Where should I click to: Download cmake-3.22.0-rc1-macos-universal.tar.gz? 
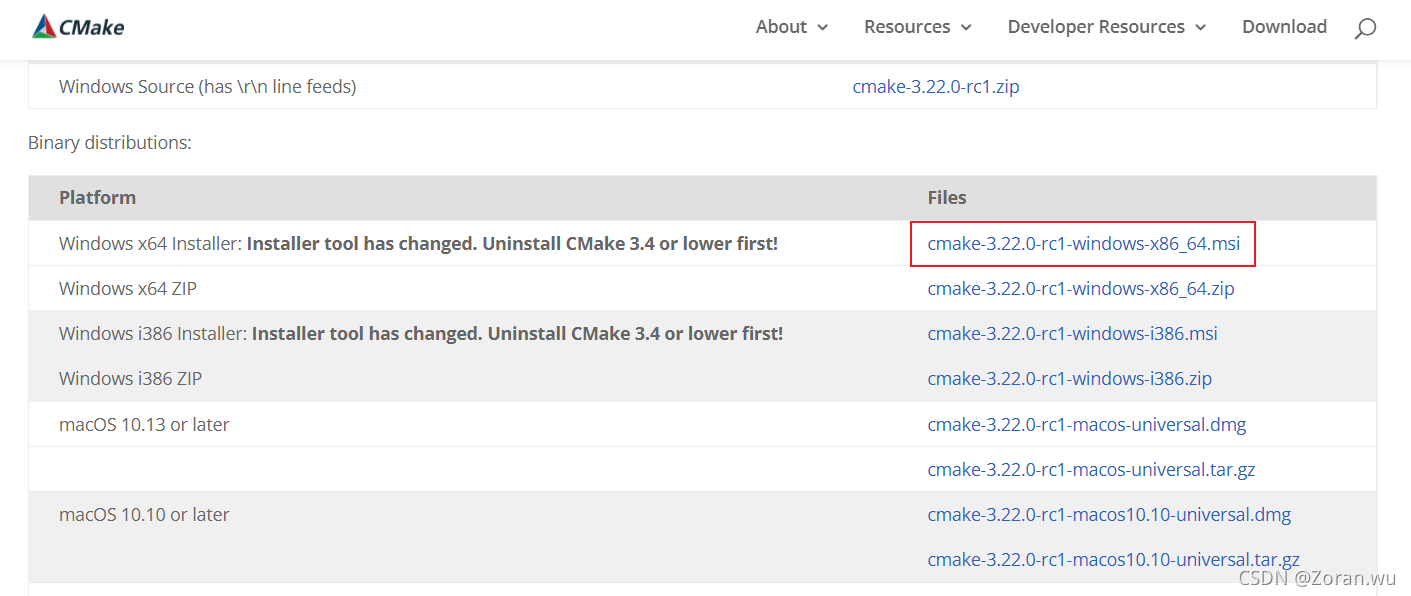[1091, 470]
